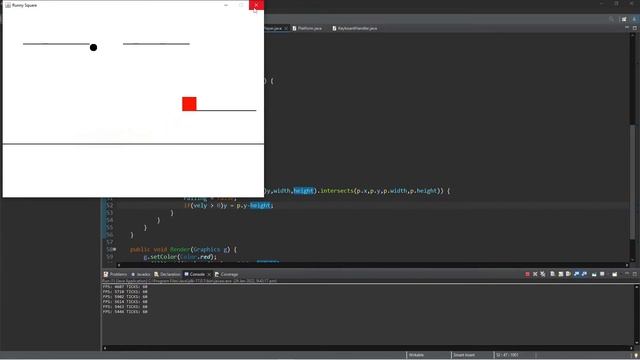The height and width of the screenshot is (360, 640).
Task: Click Remove All Terminated Launches icon
Action: 542,274
